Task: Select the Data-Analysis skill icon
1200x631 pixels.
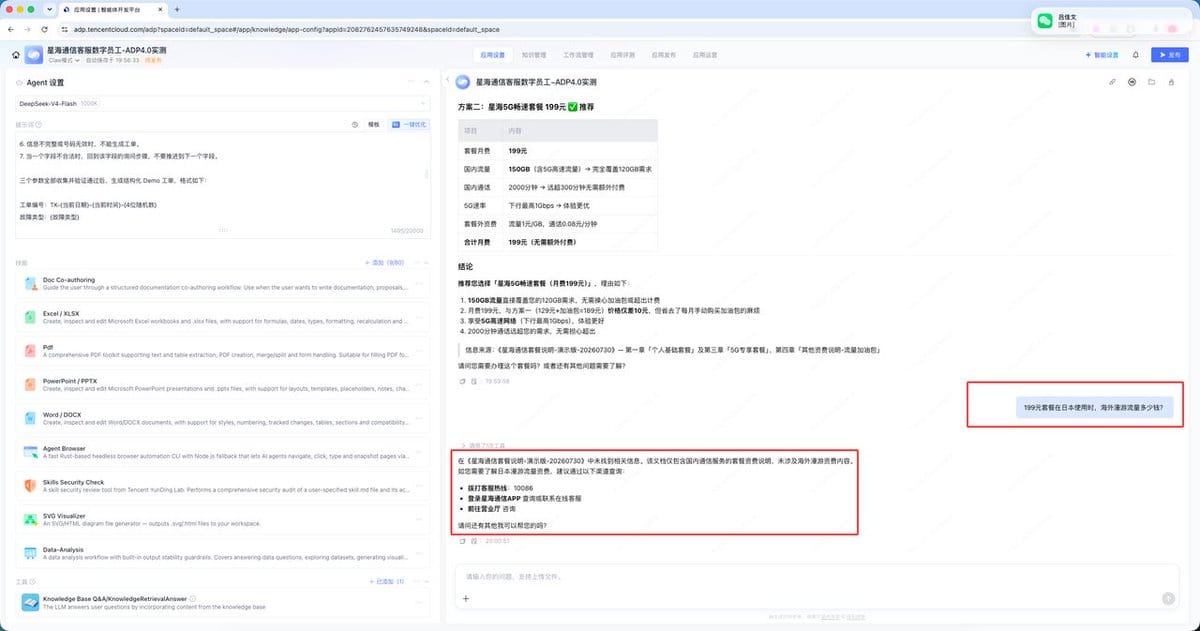Action: pos(28,555)
